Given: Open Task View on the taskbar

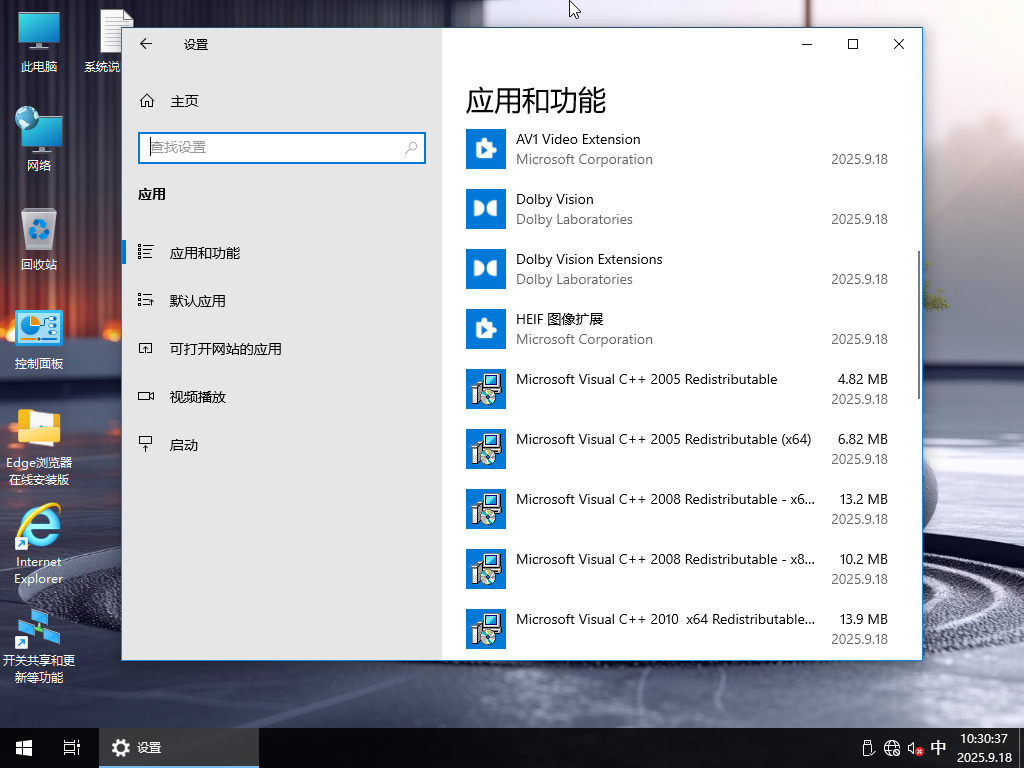Looking at the screenshot, I should [x=72, y=748].
